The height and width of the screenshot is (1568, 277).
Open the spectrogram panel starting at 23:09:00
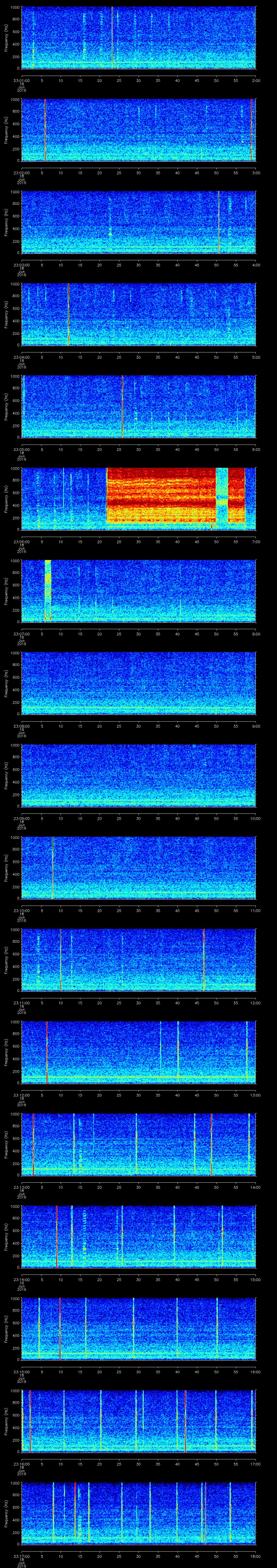tap(138, 775)
